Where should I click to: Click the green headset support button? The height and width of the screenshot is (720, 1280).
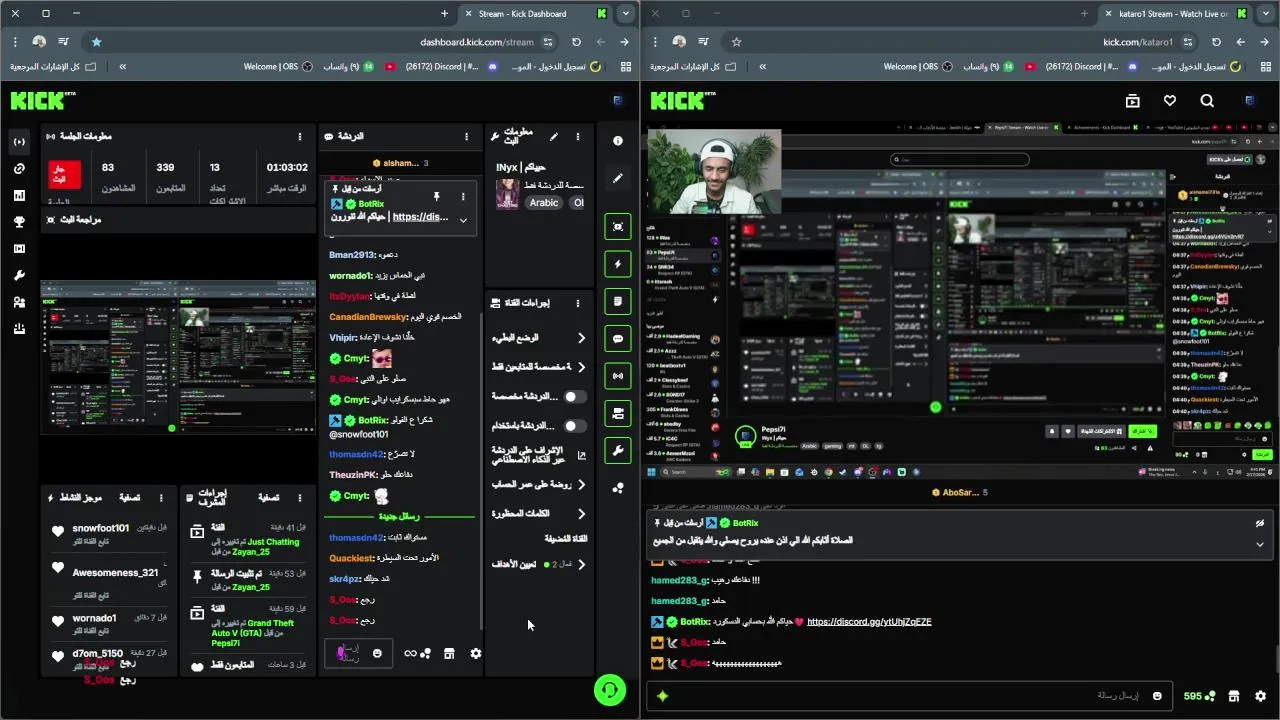pos(609,690)
